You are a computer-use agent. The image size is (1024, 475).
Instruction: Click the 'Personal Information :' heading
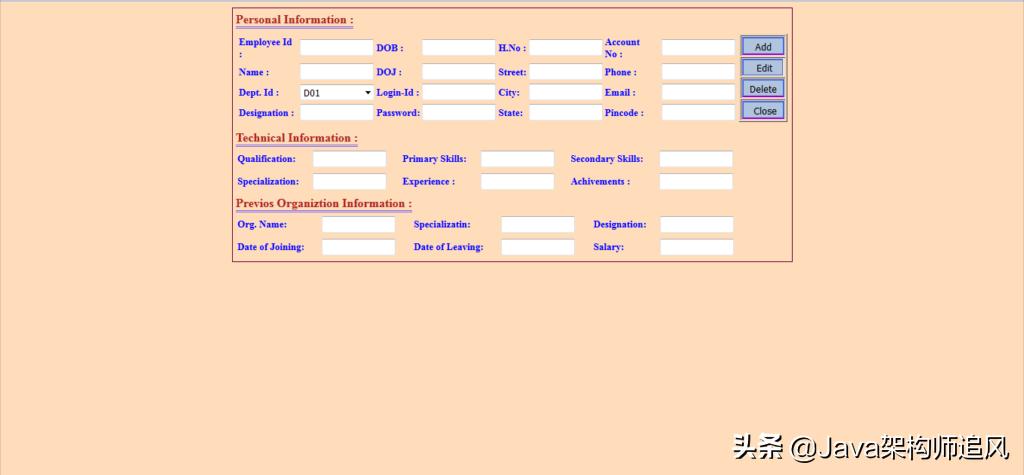[x=295, y=20]
